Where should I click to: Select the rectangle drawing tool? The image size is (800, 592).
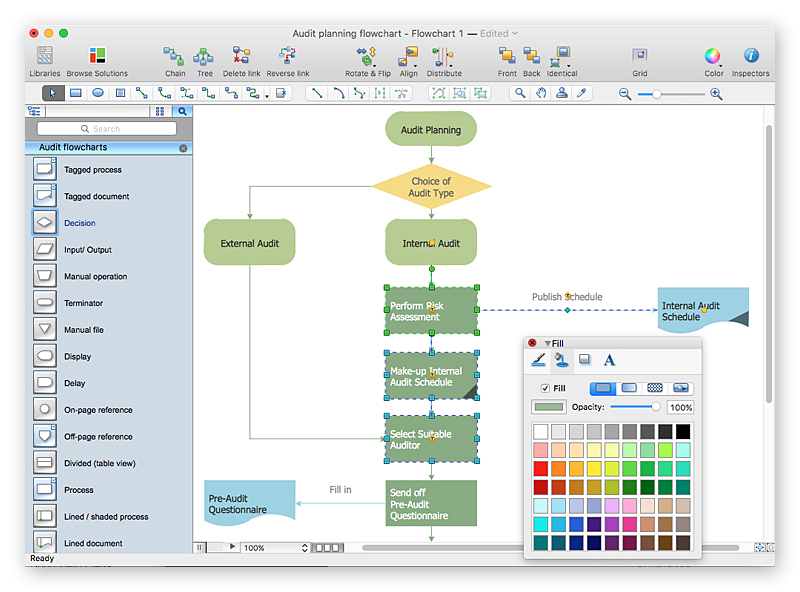point(75,92)
